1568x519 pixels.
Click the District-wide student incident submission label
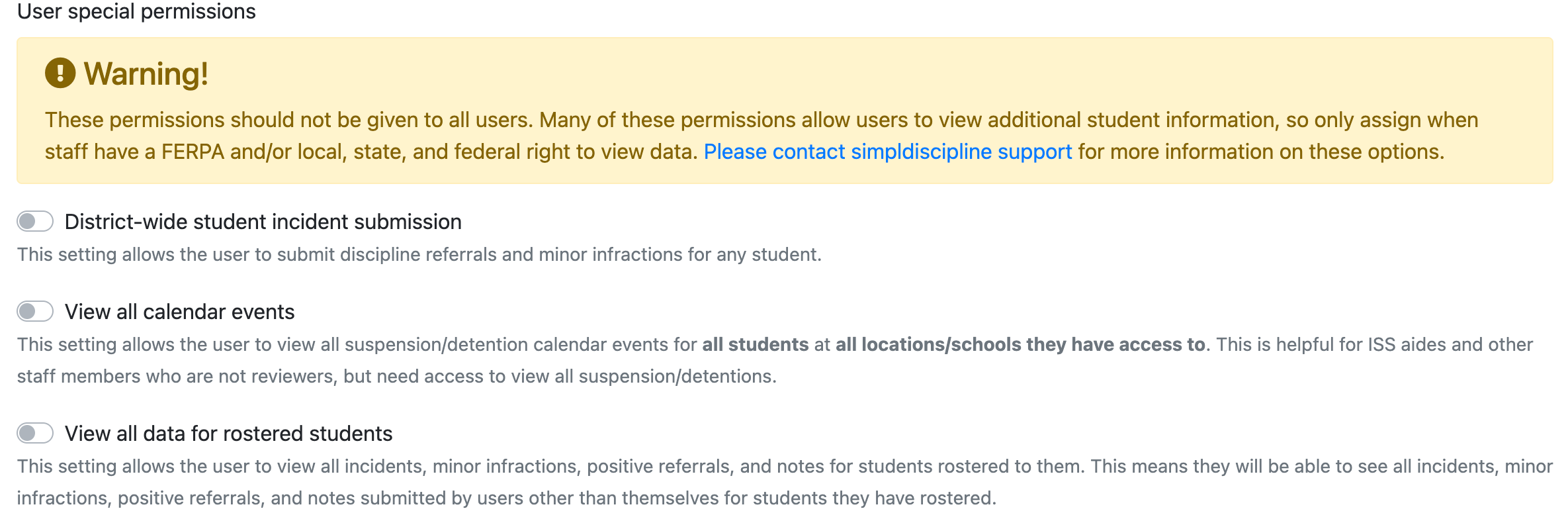263,222
